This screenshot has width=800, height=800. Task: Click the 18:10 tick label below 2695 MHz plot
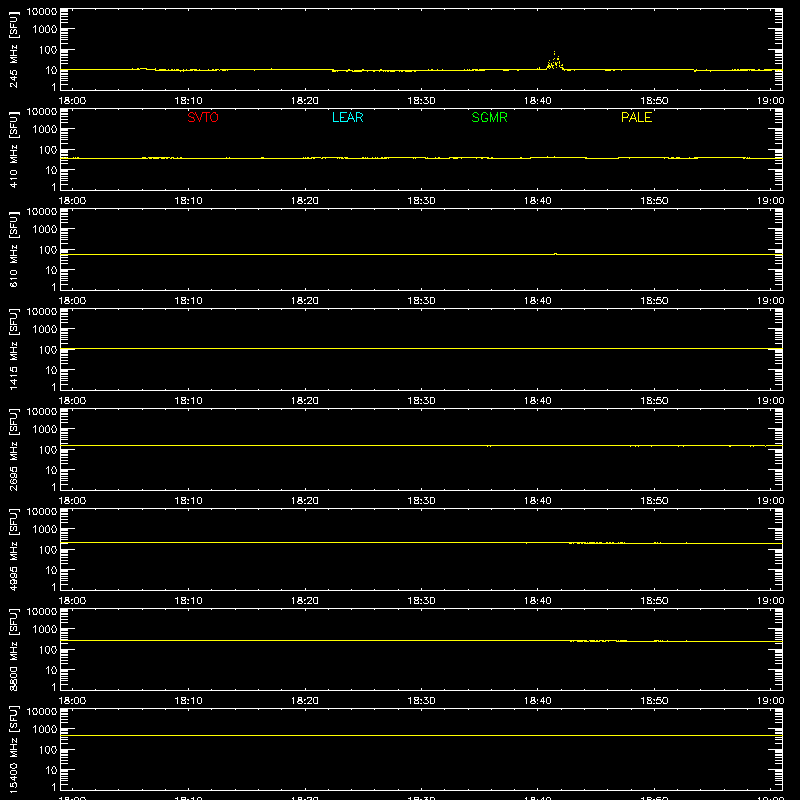coord(188,501)
